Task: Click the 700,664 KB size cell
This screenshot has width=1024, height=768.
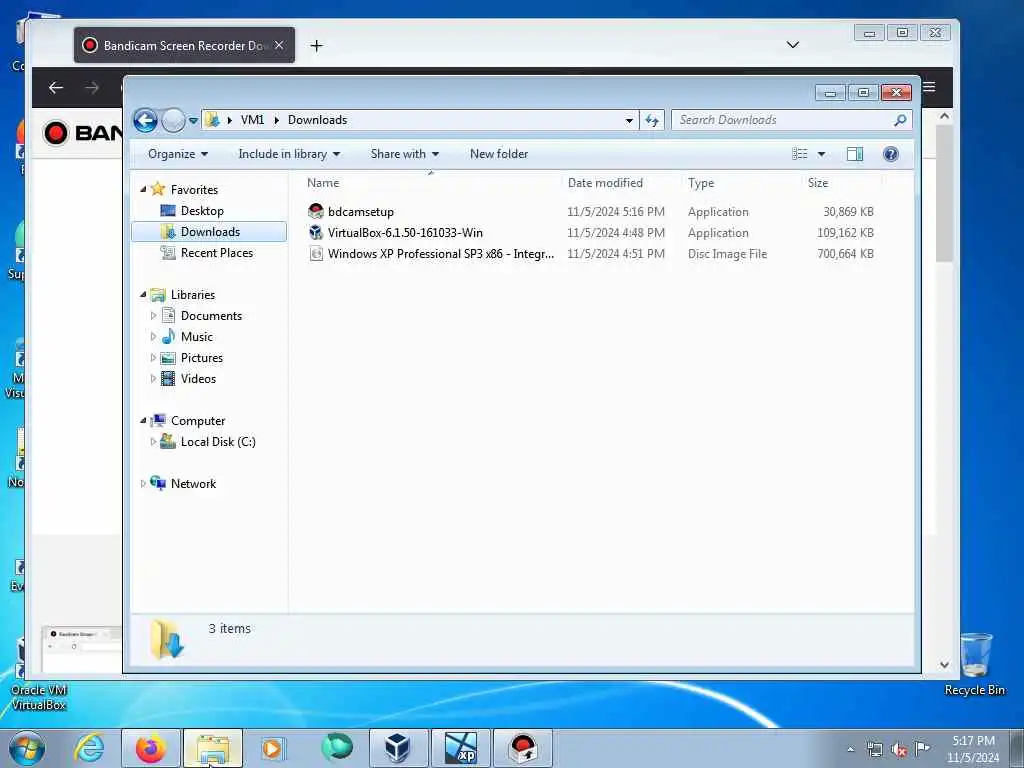Action: (845, 253)
